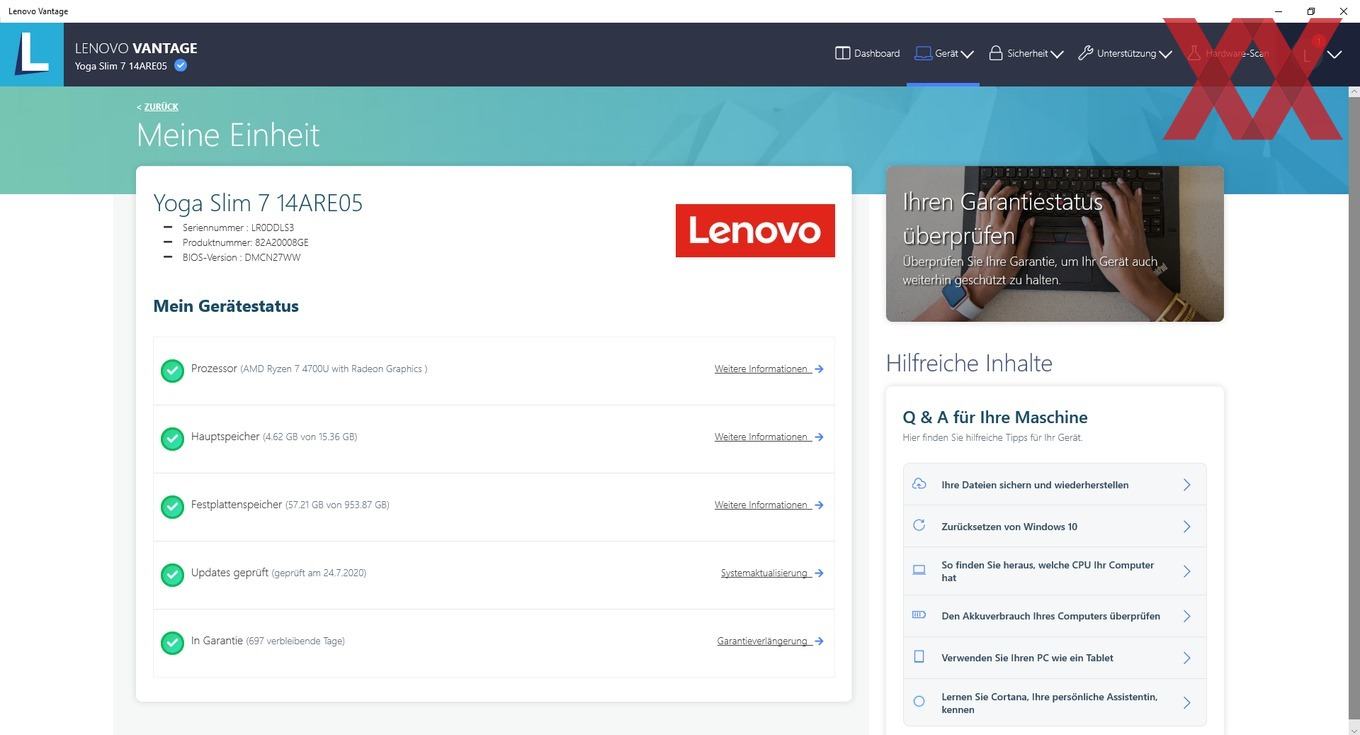Image resolution: width=1360 pixels, height=735 pixels.
Task: Click the In Garantie green checkmark icon
Action: tap(173, 643)
